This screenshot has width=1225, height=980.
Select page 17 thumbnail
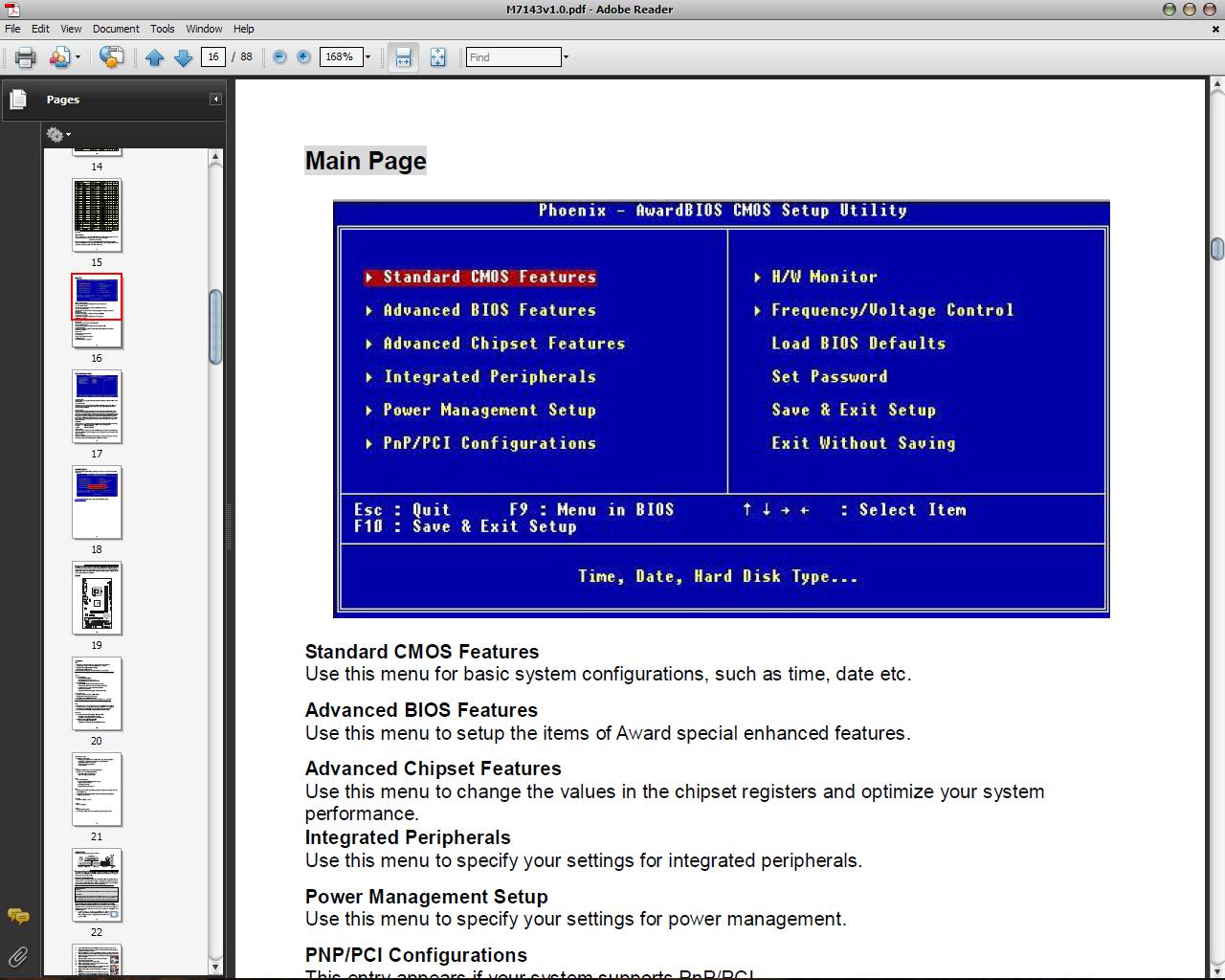click(x=97, y=407)
